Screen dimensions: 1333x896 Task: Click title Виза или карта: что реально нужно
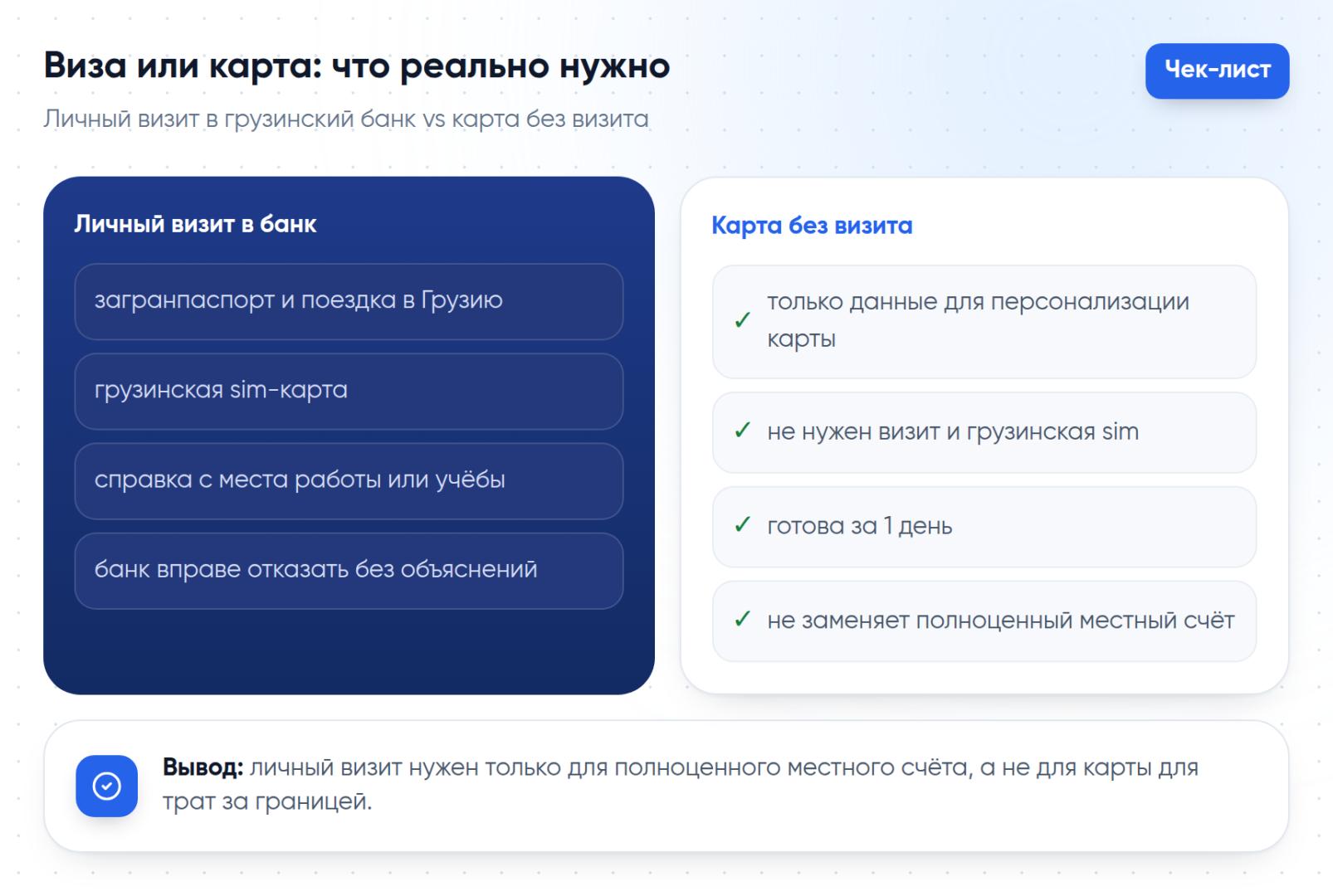coord(357,66)
